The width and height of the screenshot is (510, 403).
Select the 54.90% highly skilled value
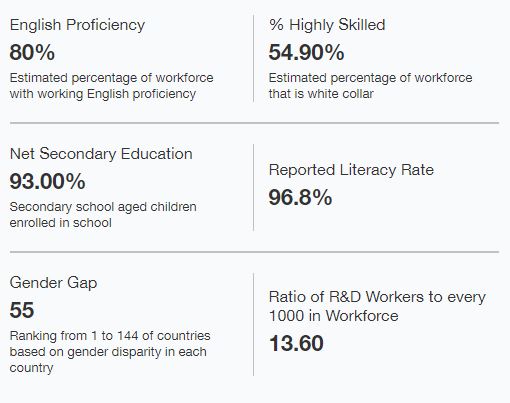(x=306, y=53)
